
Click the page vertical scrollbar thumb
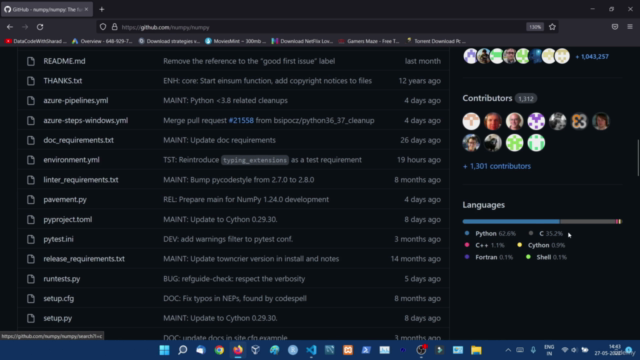(638, 158)
